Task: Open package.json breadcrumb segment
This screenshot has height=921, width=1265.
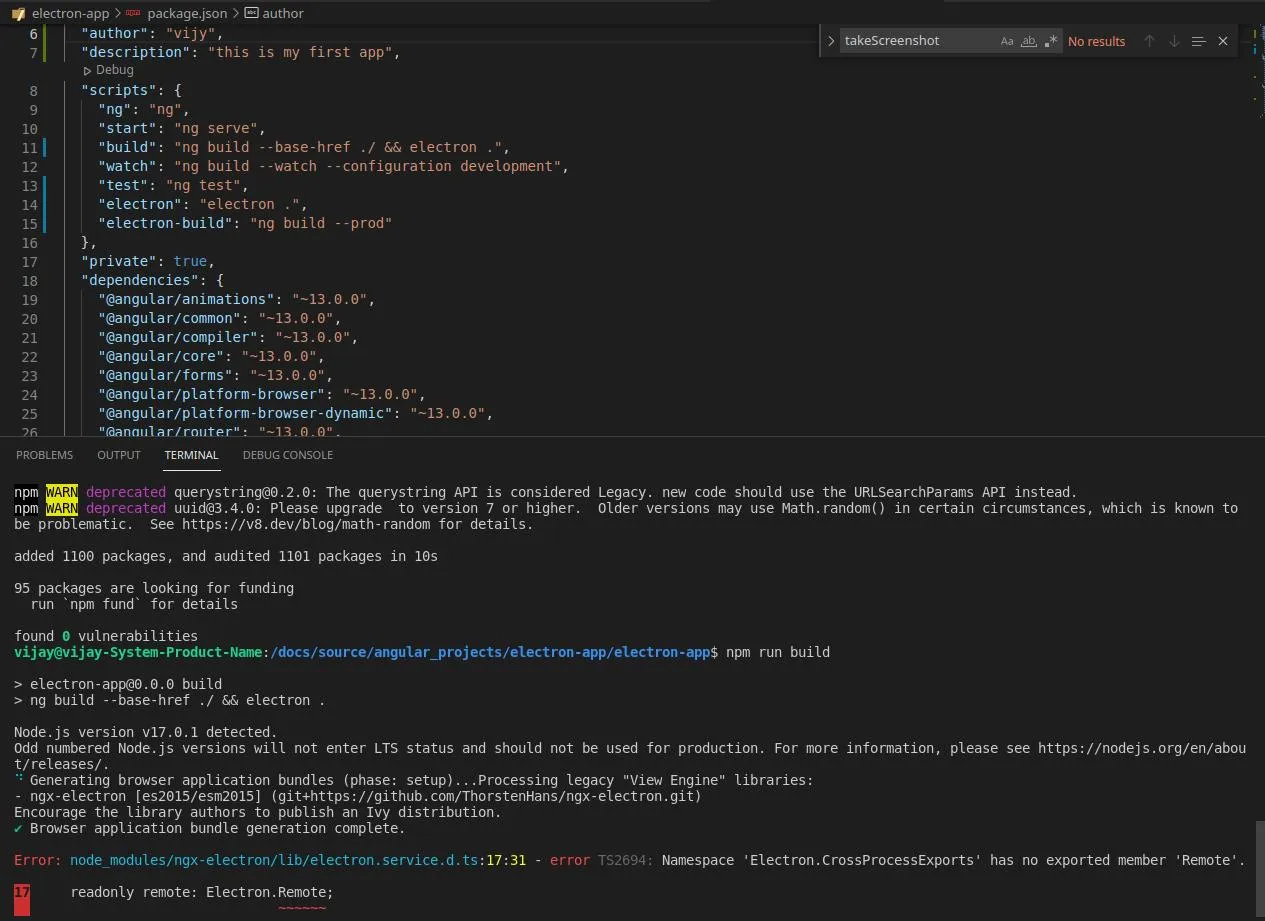Action: click(x=187, y=14)
